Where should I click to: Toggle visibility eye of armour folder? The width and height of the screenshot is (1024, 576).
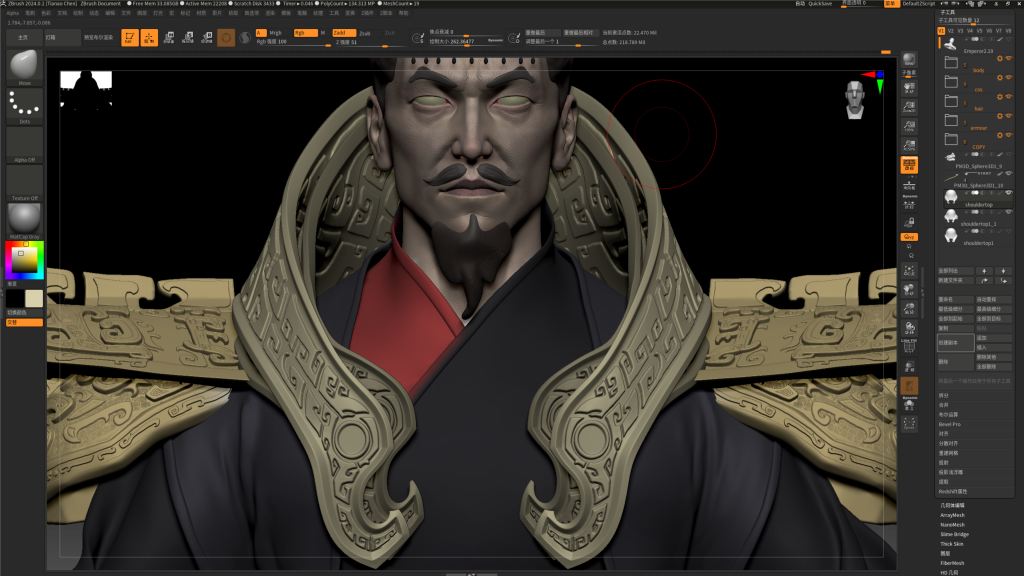pyautogui.click(x=1009, y=116)
